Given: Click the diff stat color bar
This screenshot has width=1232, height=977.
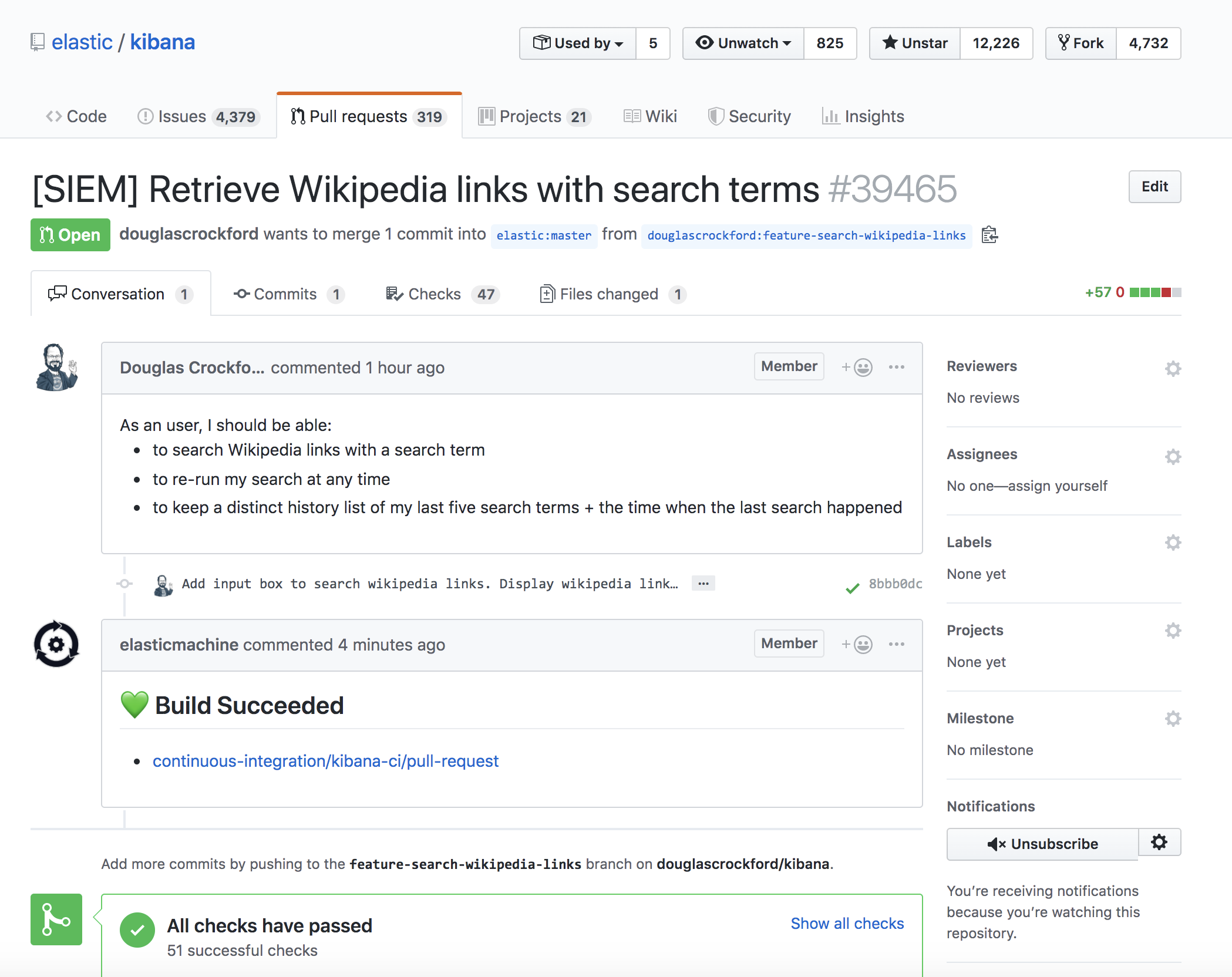Looking at the screenshot, I should coord(1155,292).
